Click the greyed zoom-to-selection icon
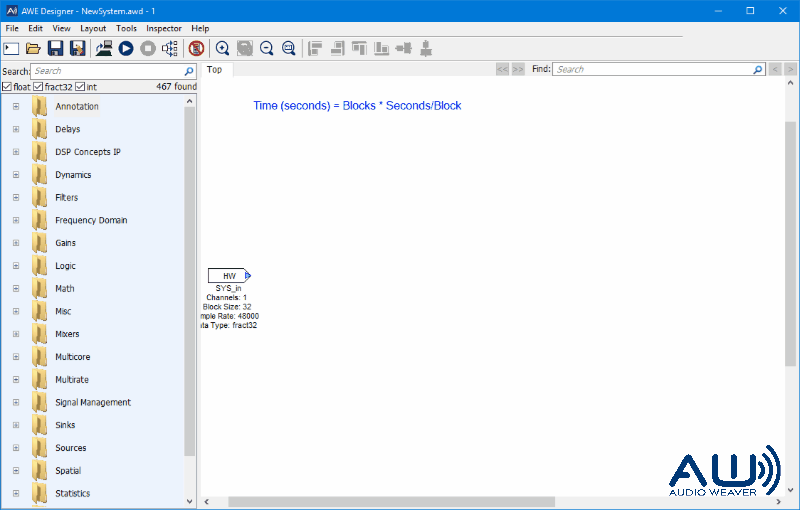Screen dimensions: 800x510 (245, 48)
